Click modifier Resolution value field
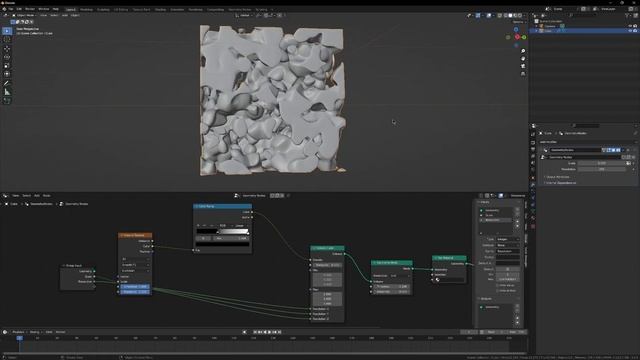This screenshot has height=360, width=640. 602,169
